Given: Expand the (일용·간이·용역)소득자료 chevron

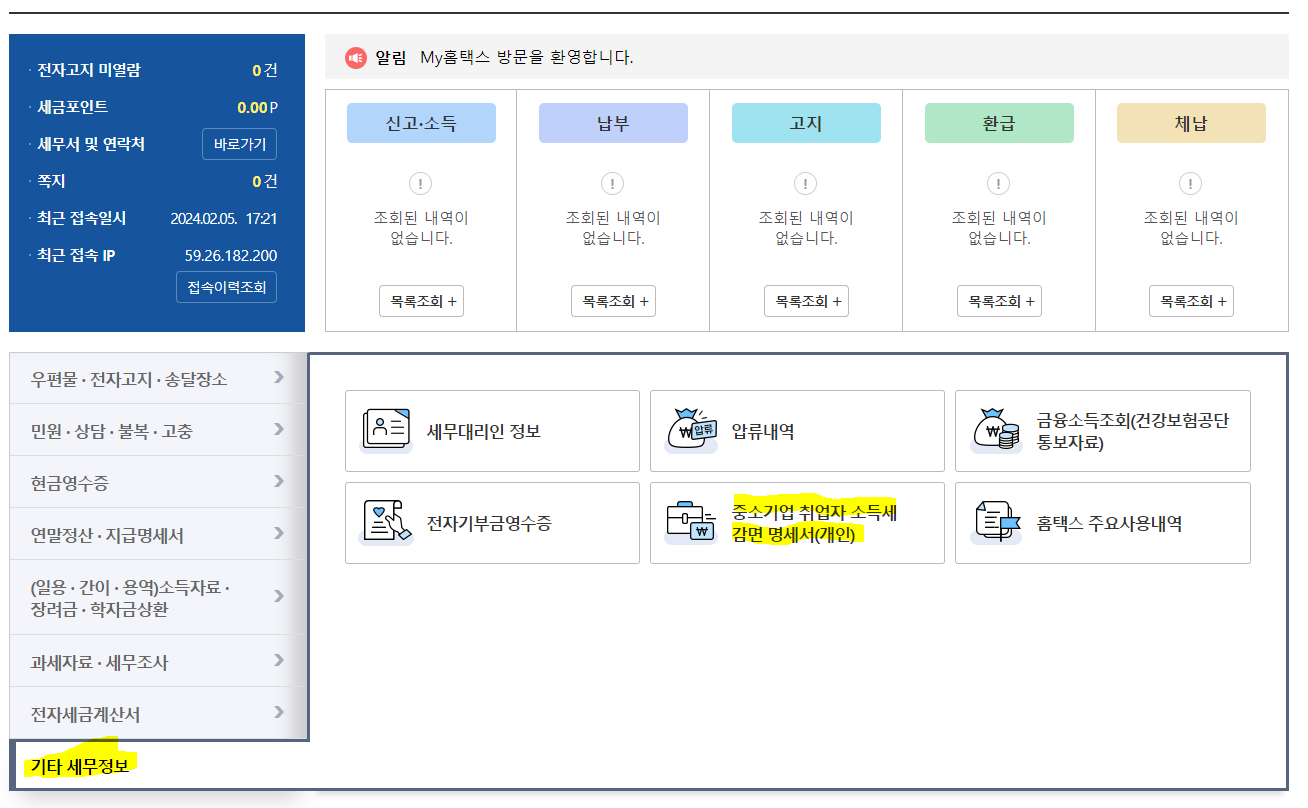Looking at the screenshot, I should pyautogui.click(x=279, y=597).
